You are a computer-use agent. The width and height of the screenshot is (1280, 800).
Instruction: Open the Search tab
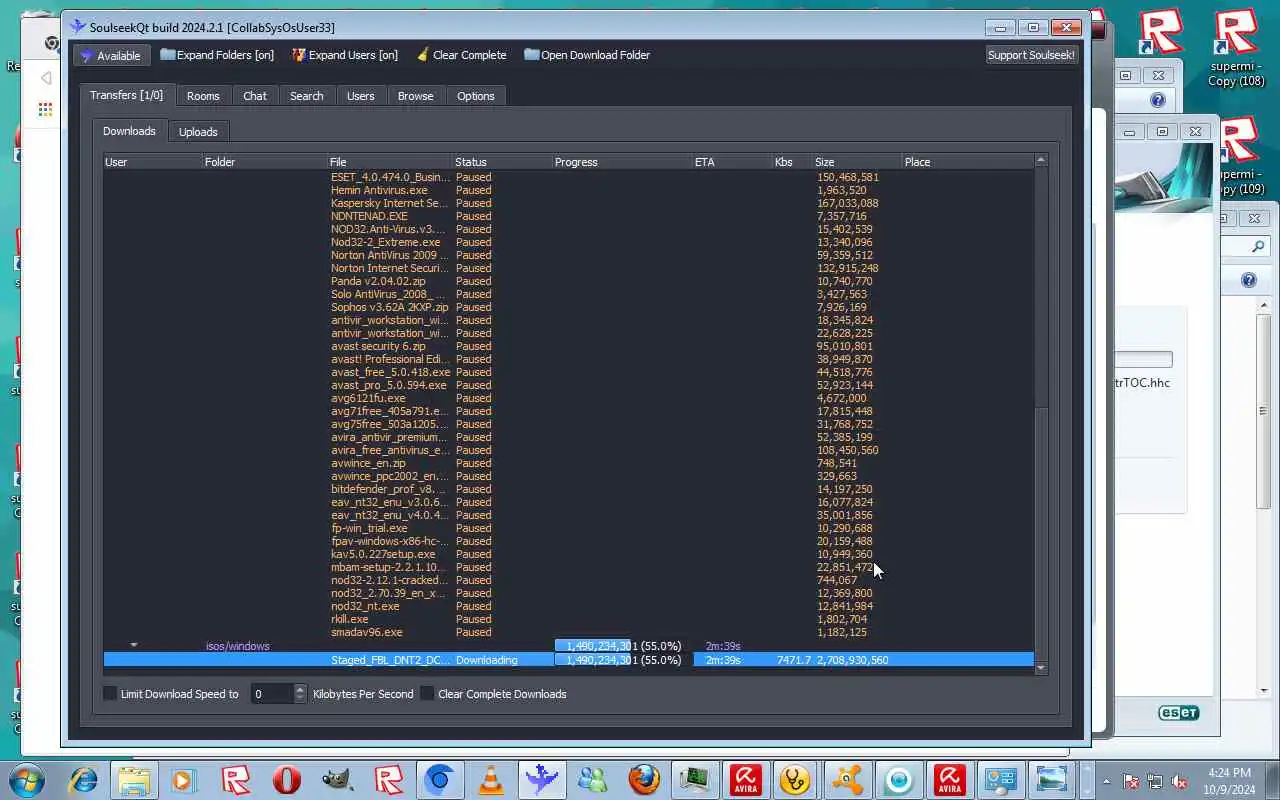pos(307,96)
